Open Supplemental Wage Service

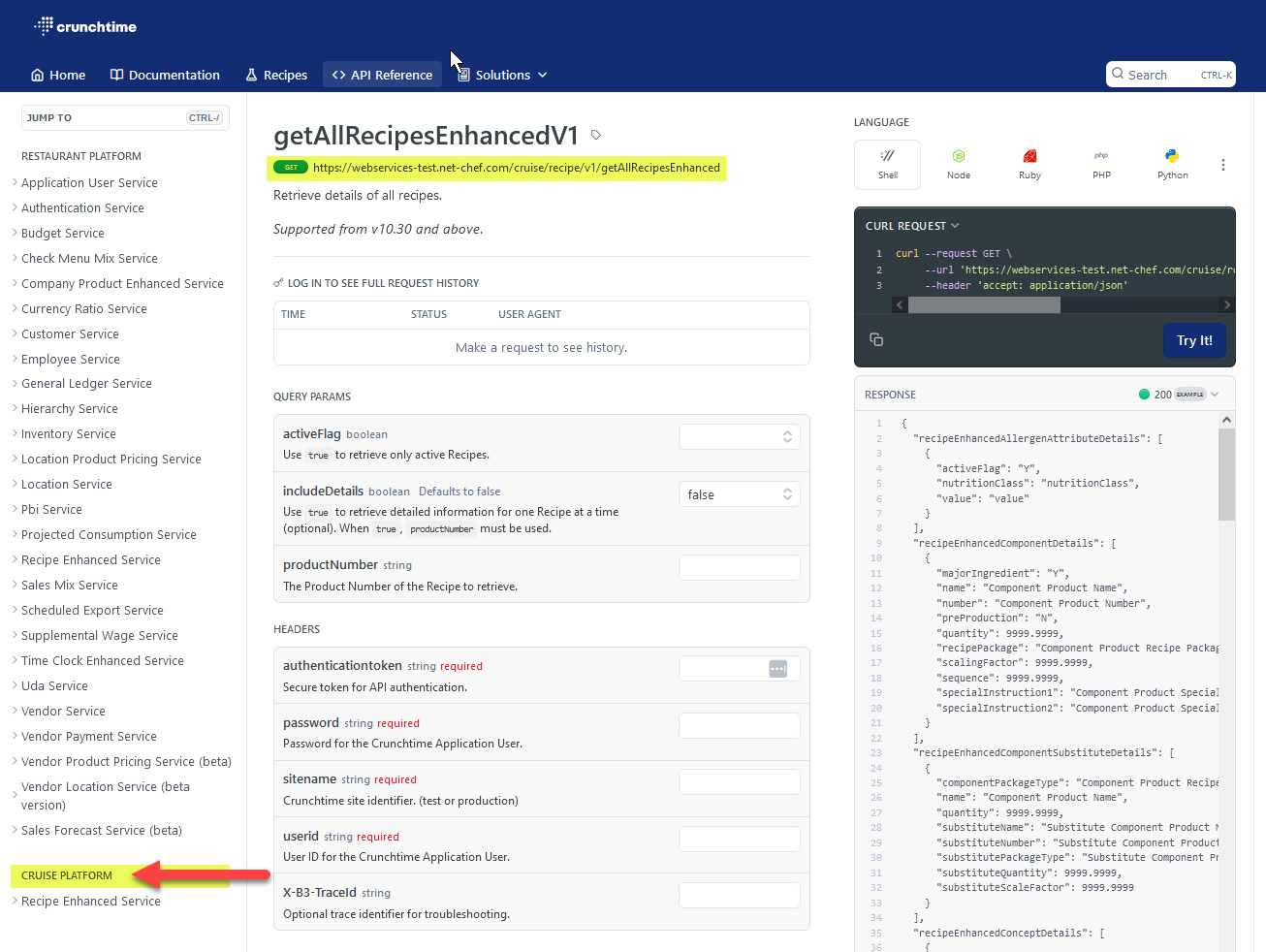(x=100, y=635)
